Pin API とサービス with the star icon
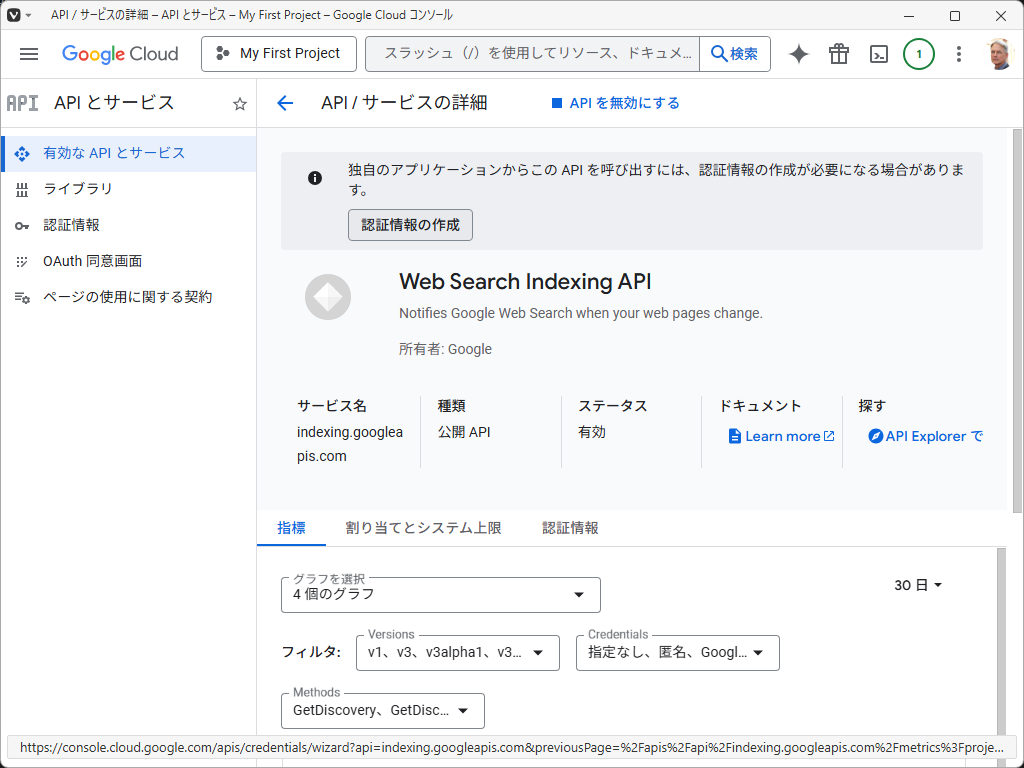Image resolution: width=1024 pixels, height=768 pixels. 239,103
